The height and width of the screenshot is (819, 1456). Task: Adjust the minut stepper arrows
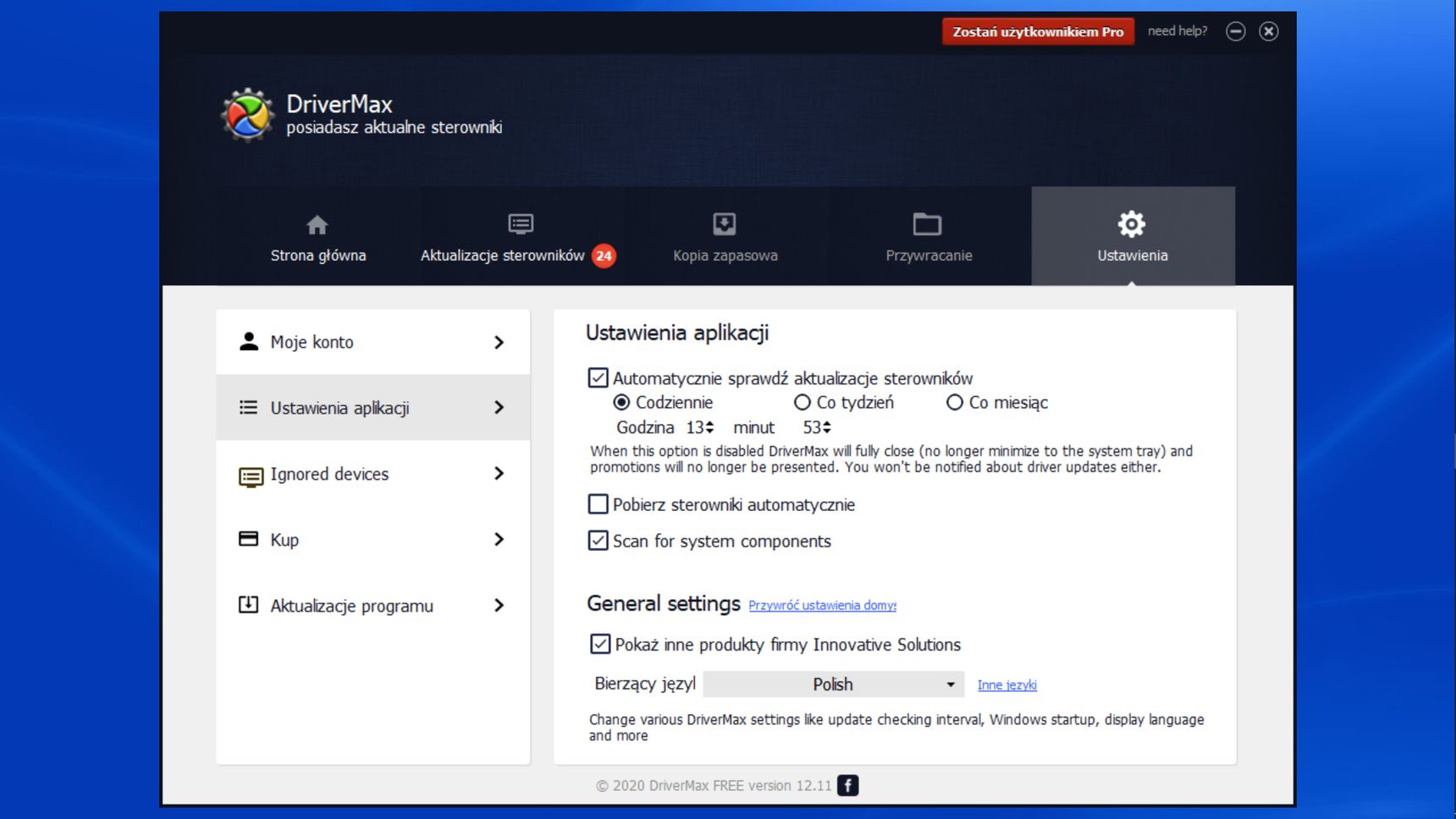[x=827, y=427]
